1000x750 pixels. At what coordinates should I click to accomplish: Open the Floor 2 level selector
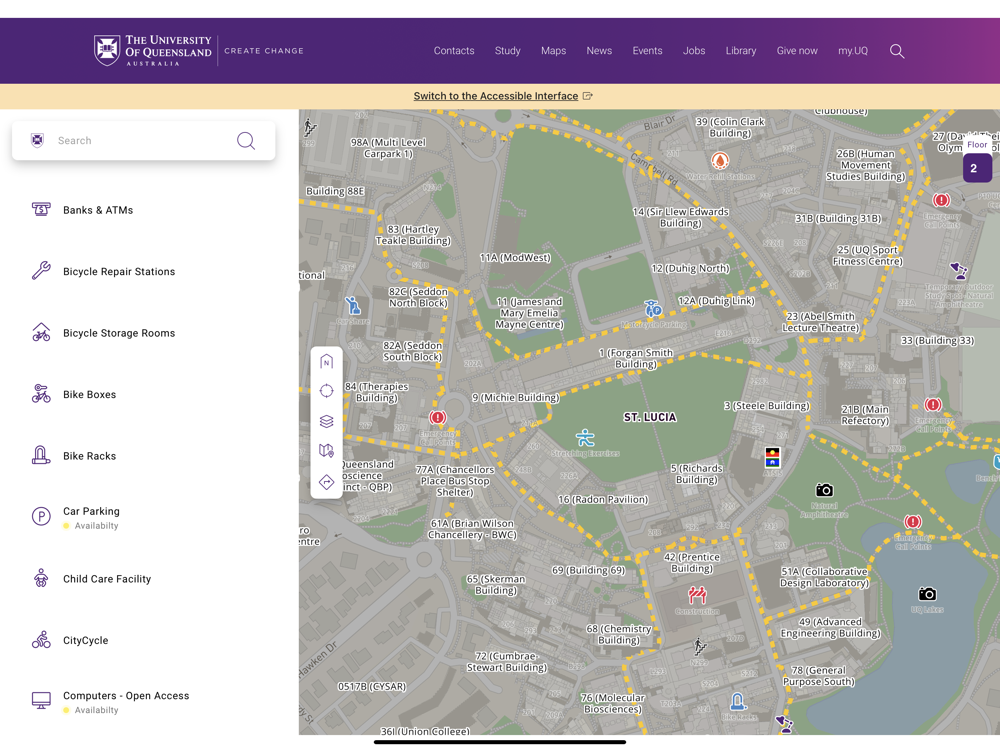pyautogui.click(x=976, y=168)
